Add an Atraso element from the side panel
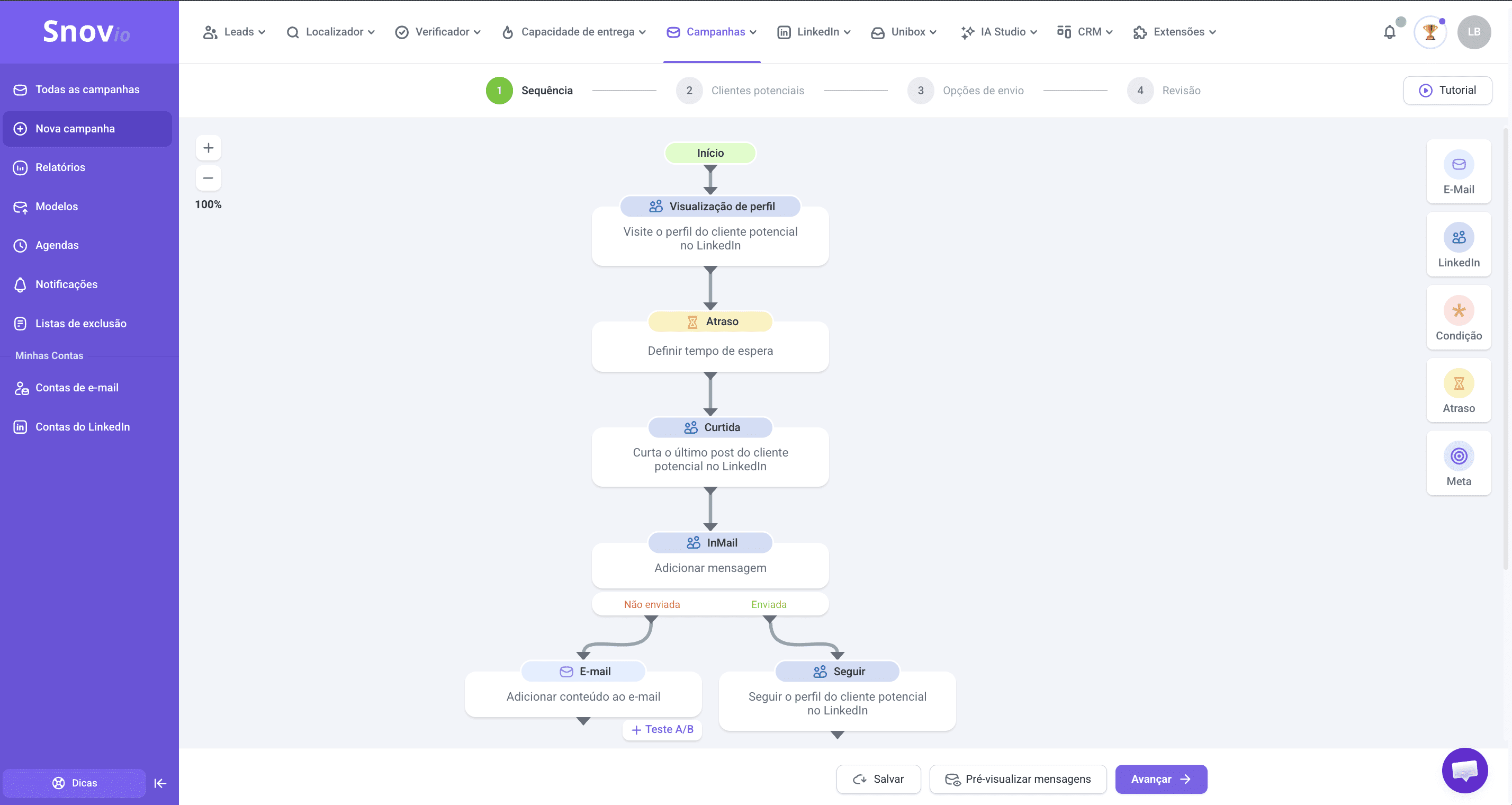This screenshot has height=805, width=1512. pyautogui.click(x=1458, y=390)
